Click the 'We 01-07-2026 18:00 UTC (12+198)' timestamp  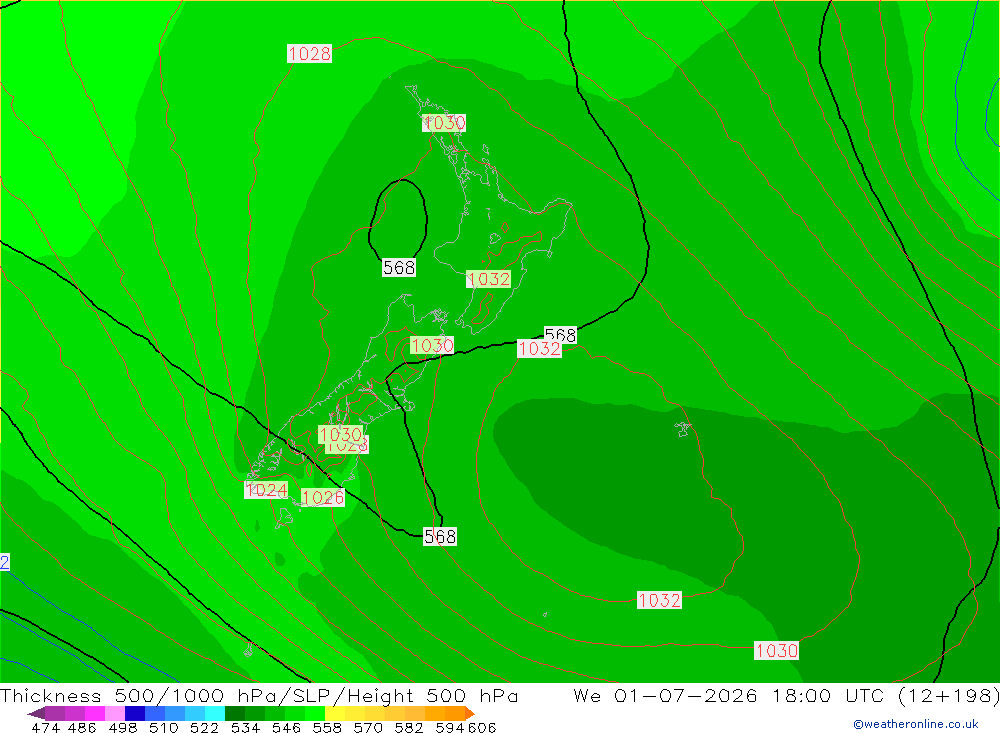(x=786, y=695)
